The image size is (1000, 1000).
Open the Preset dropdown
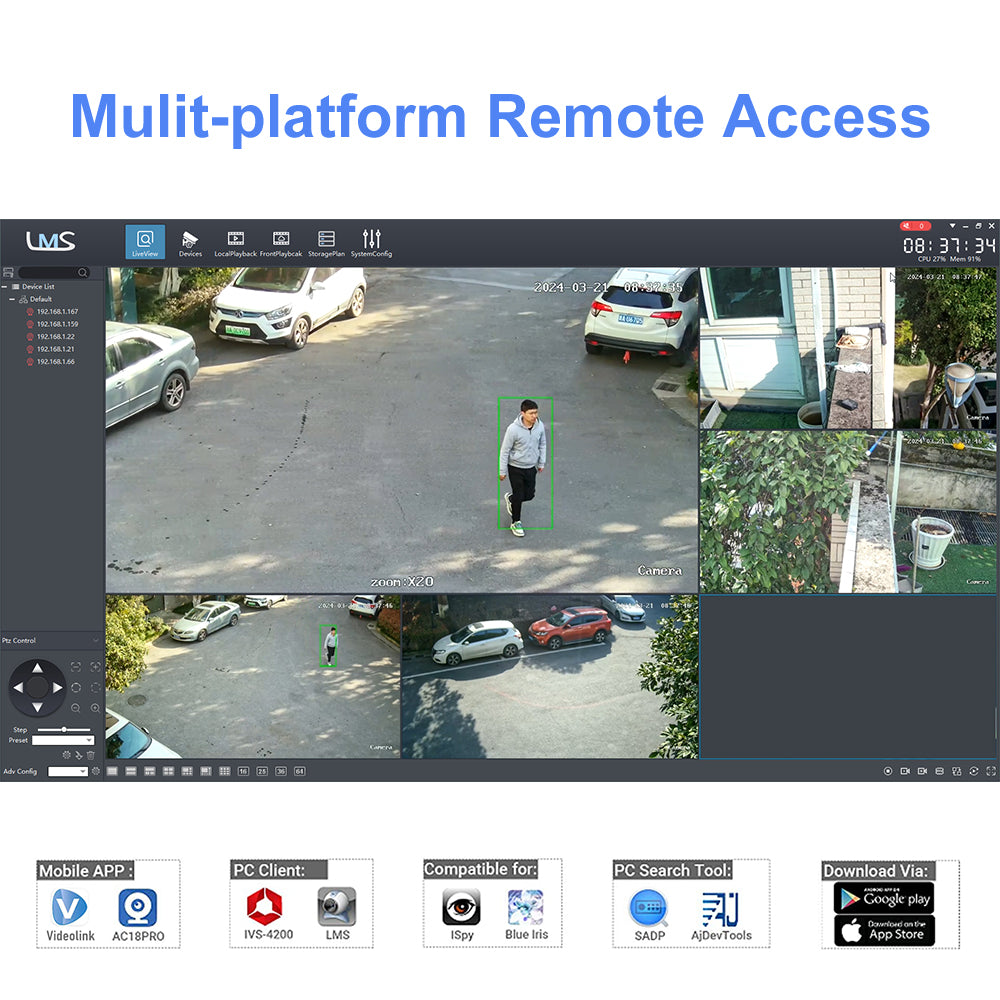63,741
